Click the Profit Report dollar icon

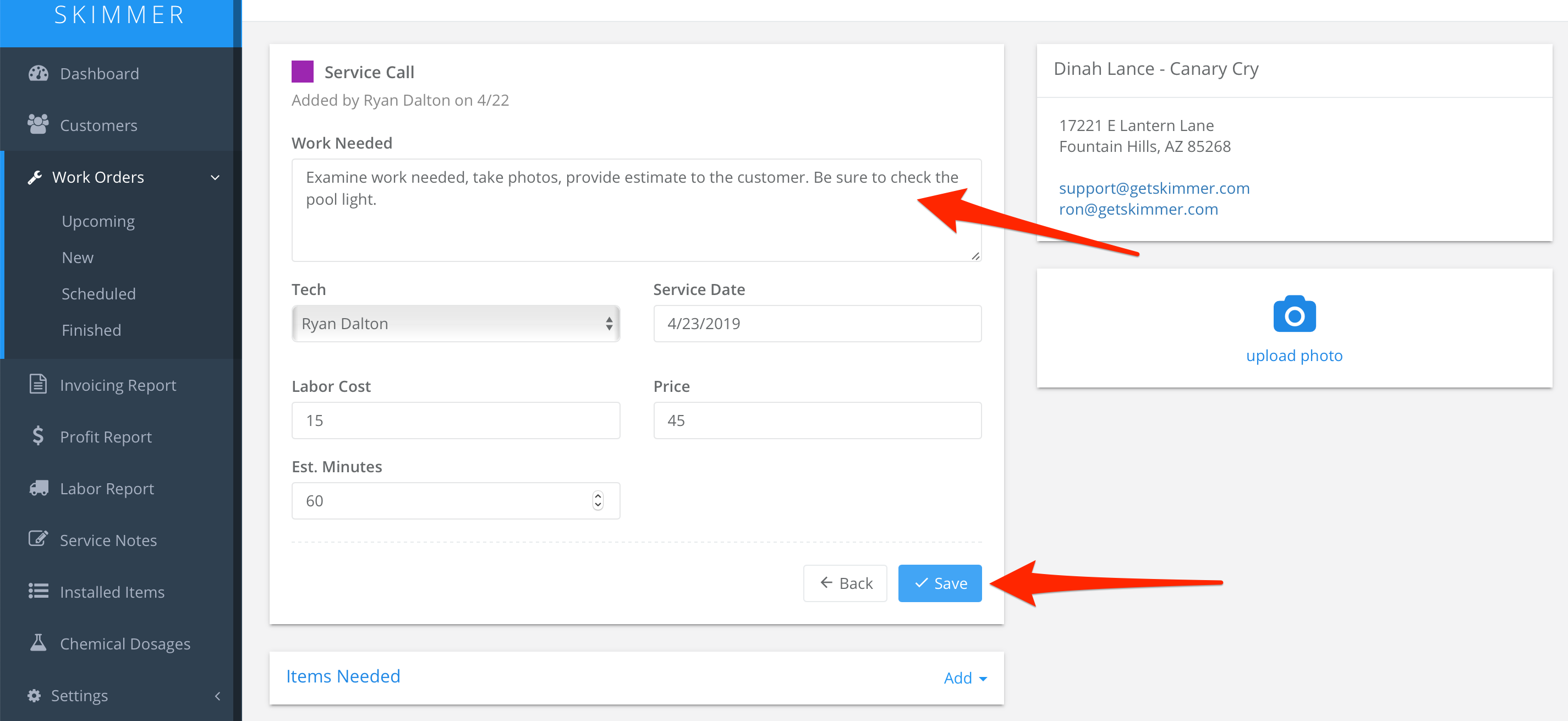pyautogui.click(x=38, y=436)
